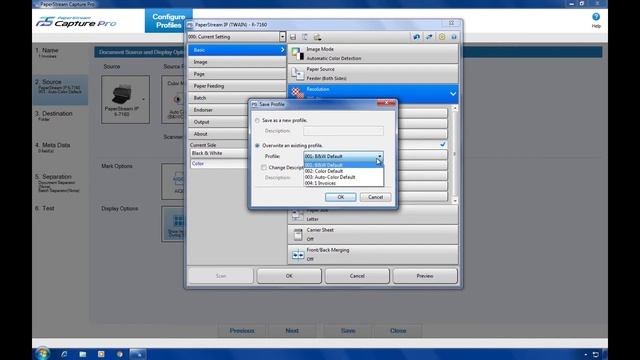Click the Paper Size icon above Letter
The height and width of the screenshot is (360, 640).
point(298,215)
